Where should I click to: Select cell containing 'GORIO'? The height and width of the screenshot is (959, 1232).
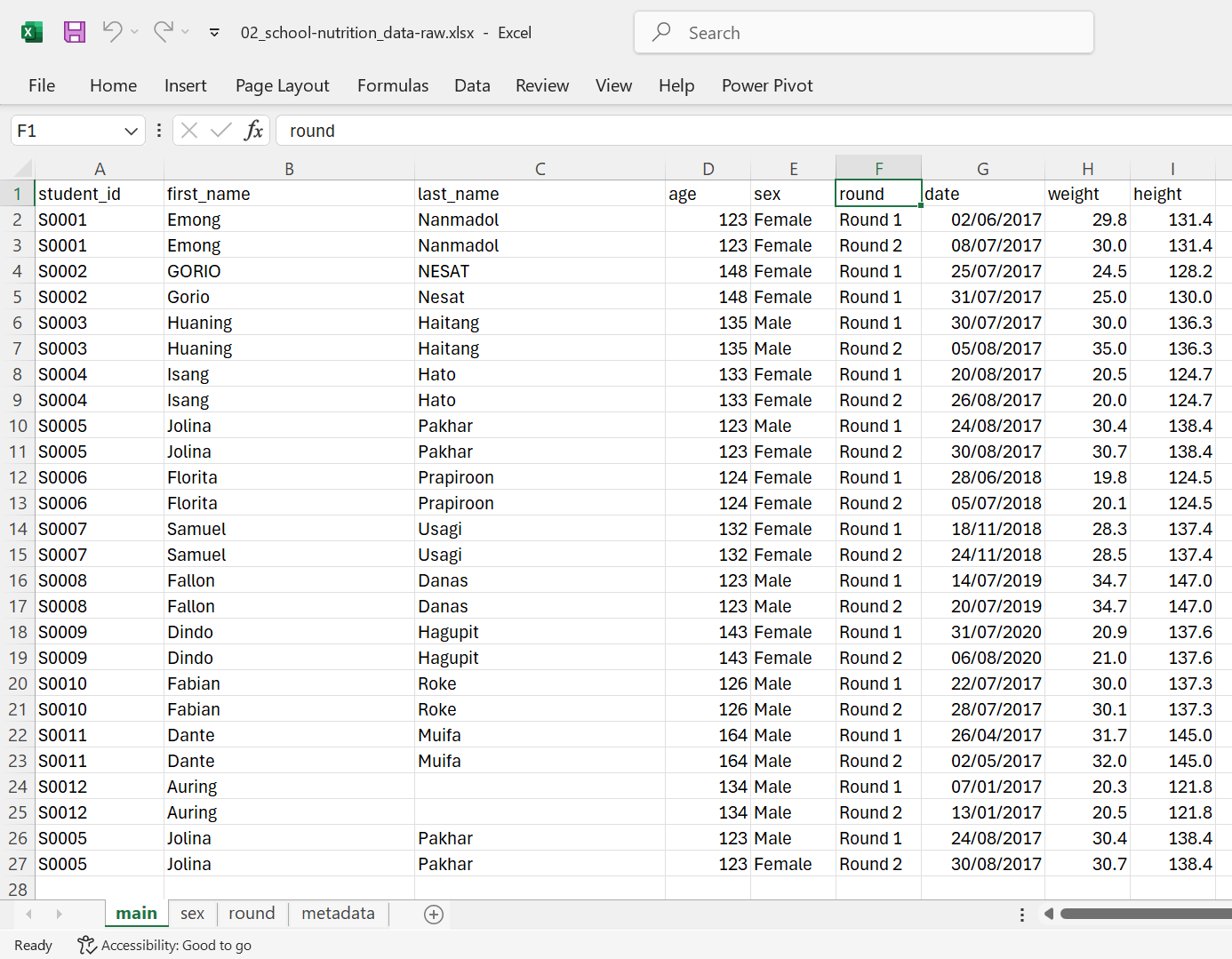(x=289, y=271)
